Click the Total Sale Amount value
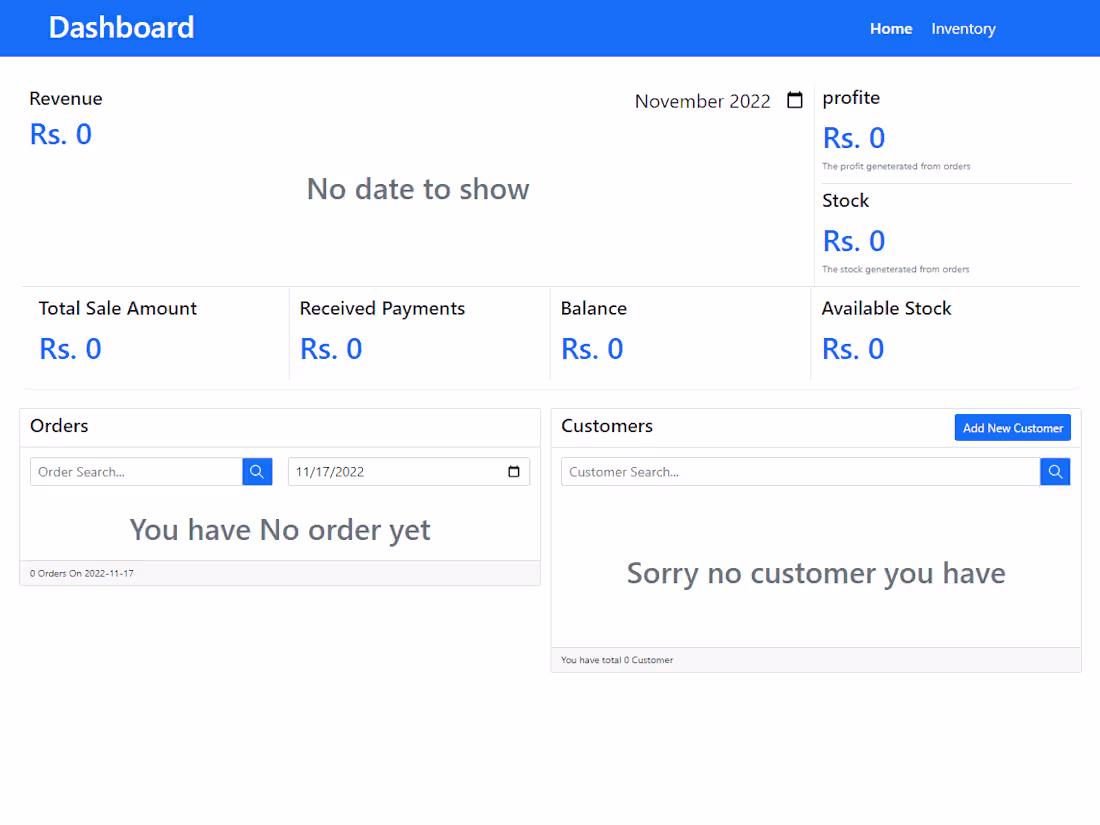The image size is (1100, 825). (x=70, y=349)
